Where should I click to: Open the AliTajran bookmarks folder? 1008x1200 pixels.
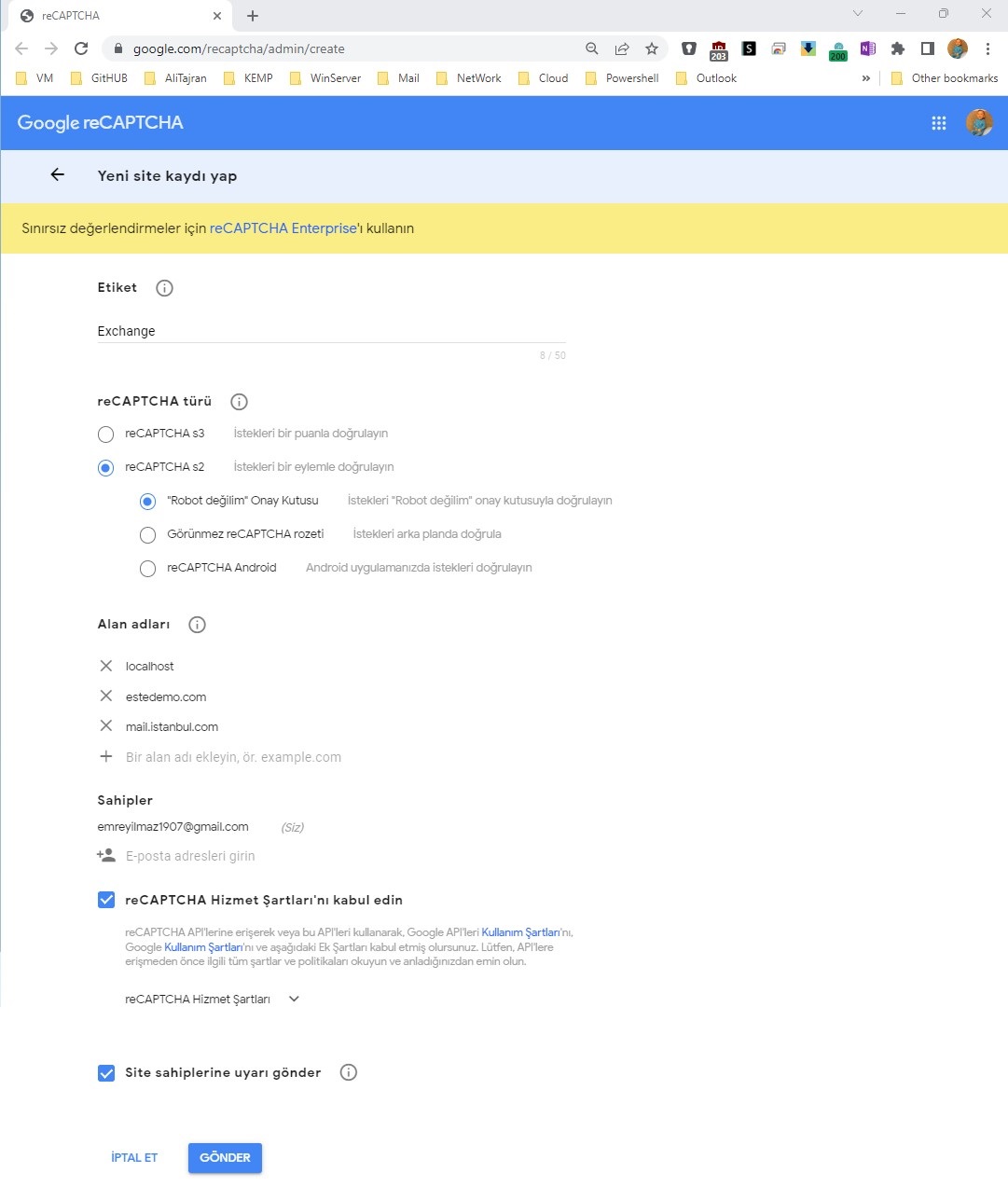coord(175,78)
